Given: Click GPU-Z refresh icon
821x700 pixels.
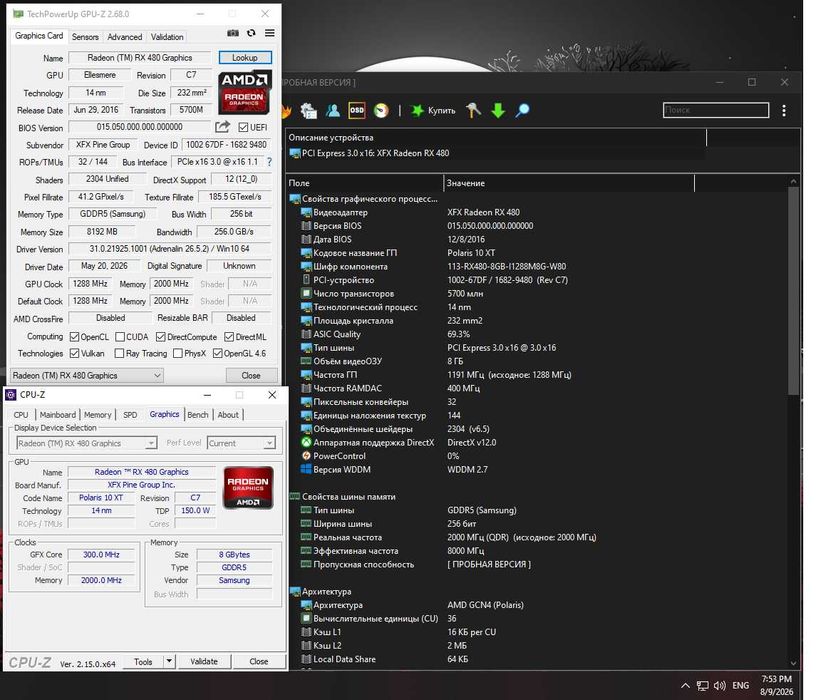Looking at the screenshot, I should 251,33.
